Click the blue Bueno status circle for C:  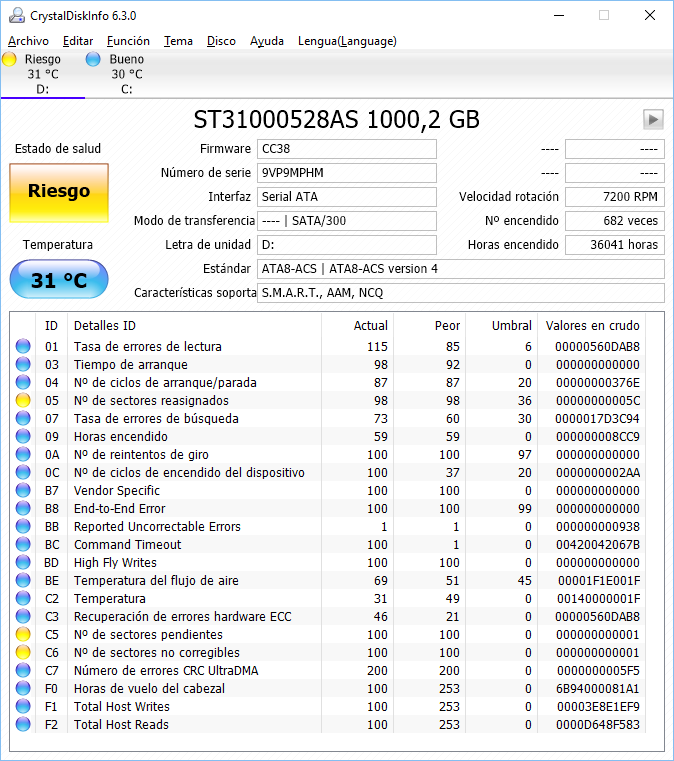93,59
